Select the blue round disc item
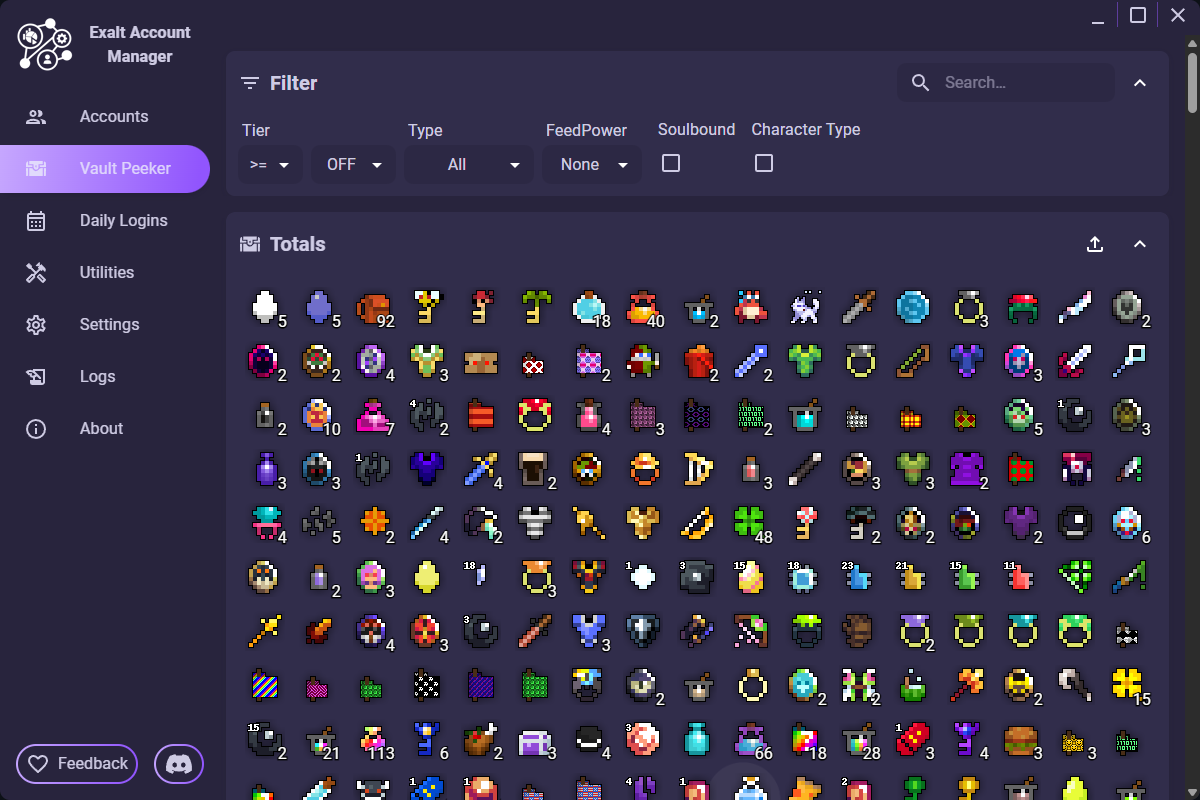This screenshot has height=800, width=1200. coord(914,307)
